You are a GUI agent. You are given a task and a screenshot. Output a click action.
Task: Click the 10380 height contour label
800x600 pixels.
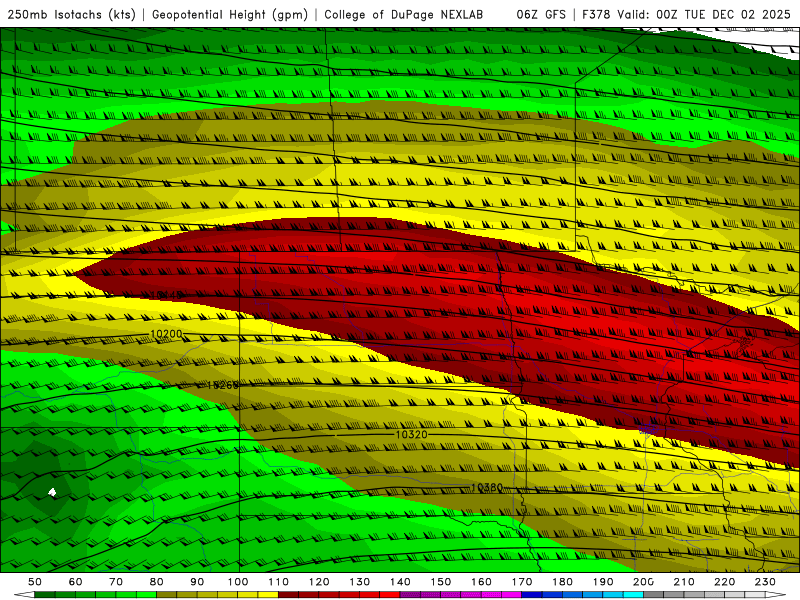pos(487,488)
